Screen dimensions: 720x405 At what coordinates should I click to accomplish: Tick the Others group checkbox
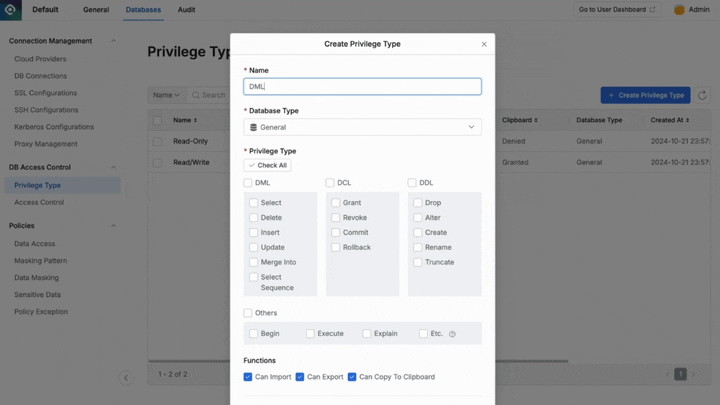click(x=248, y=313)
